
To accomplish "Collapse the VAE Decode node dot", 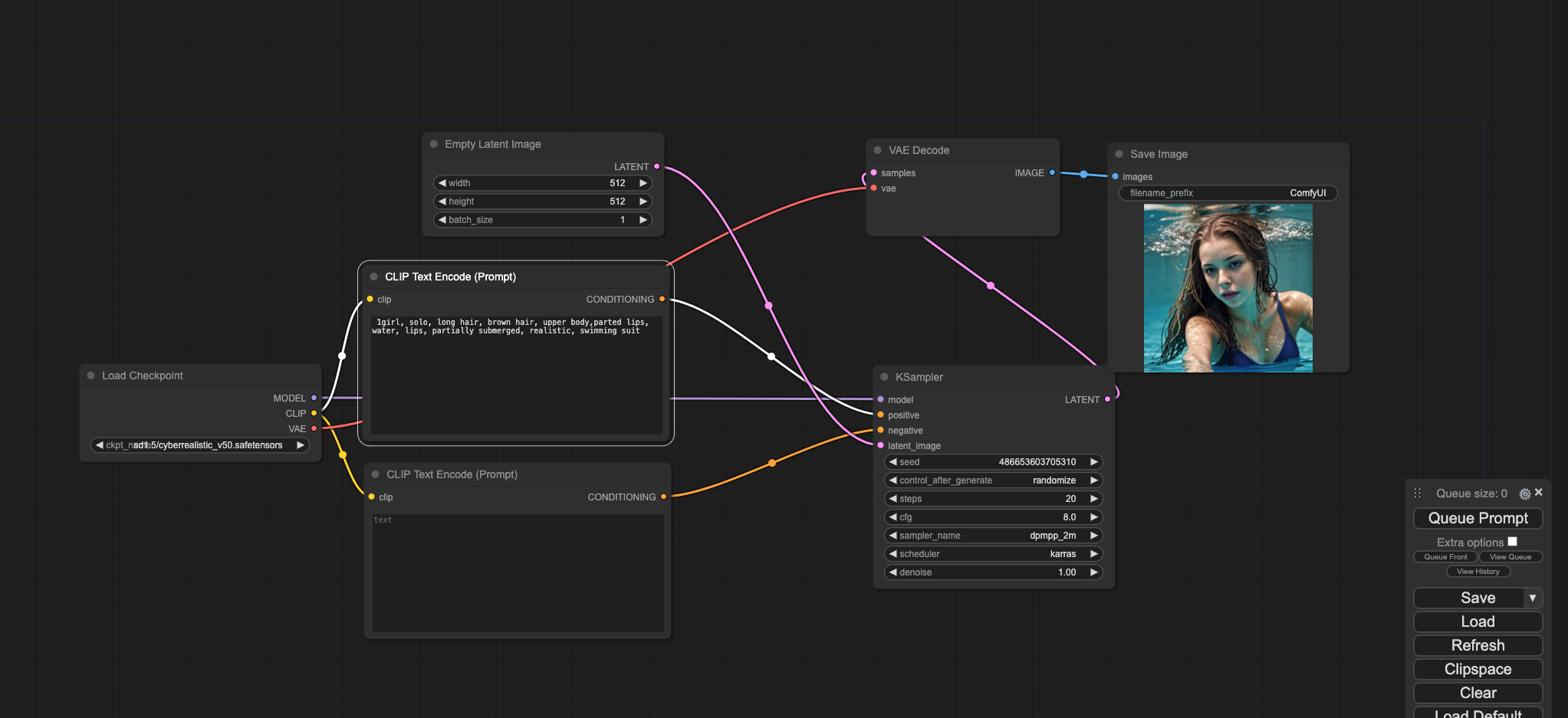I will pos(877,150).
